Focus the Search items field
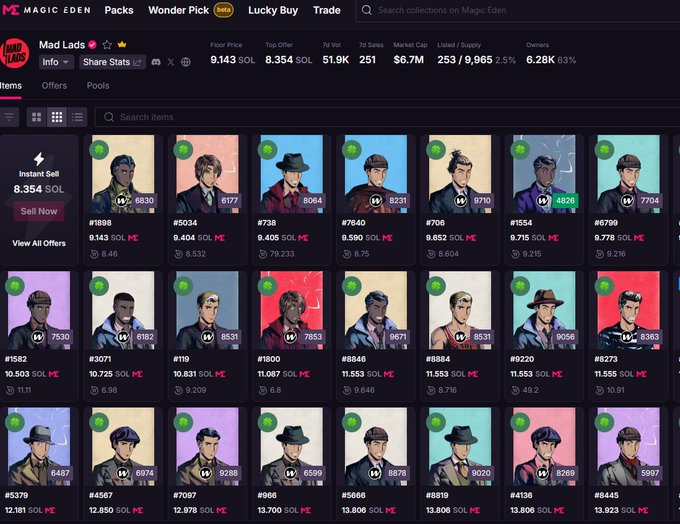Viewport: 680px width, 524px height. click(x=387, y=117)
